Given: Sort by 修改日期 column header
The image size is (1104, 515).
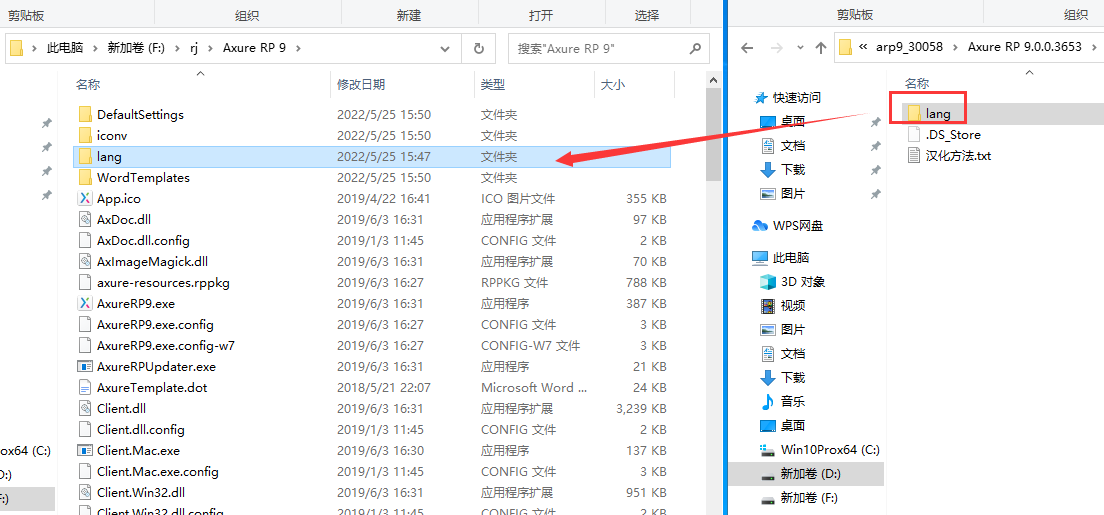Looking at the screenshot, I should [360, 85].
